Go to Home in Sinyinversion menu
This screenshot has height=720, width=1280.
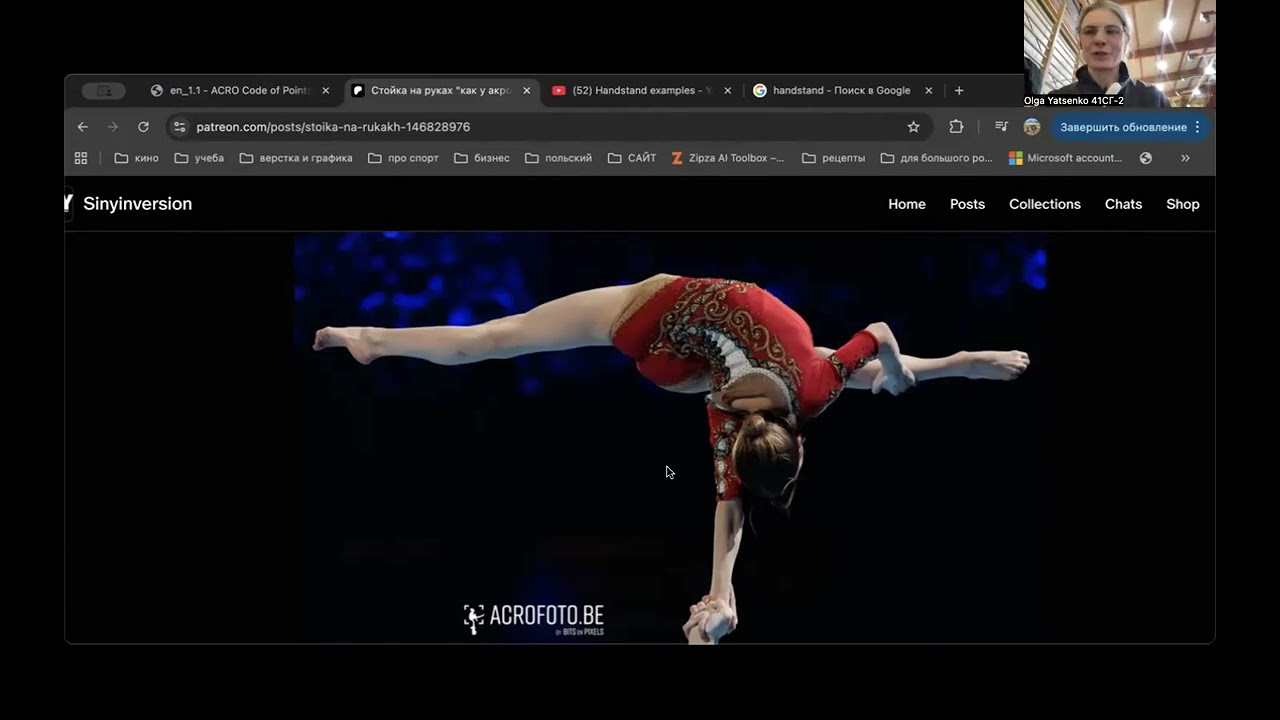click(907, 204)
